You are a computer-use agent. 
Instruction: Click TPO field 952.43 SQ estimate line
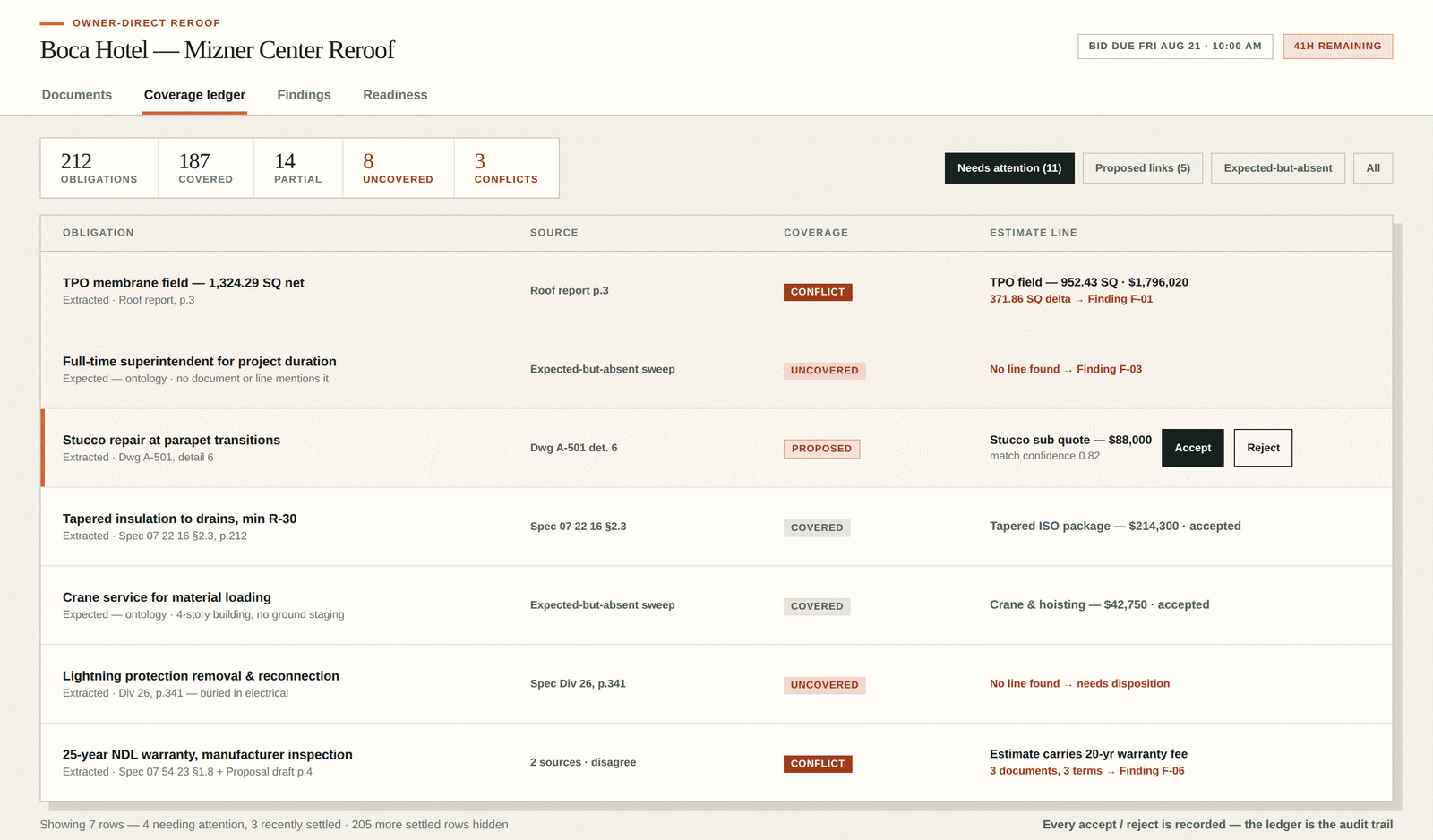(1089, 282)
